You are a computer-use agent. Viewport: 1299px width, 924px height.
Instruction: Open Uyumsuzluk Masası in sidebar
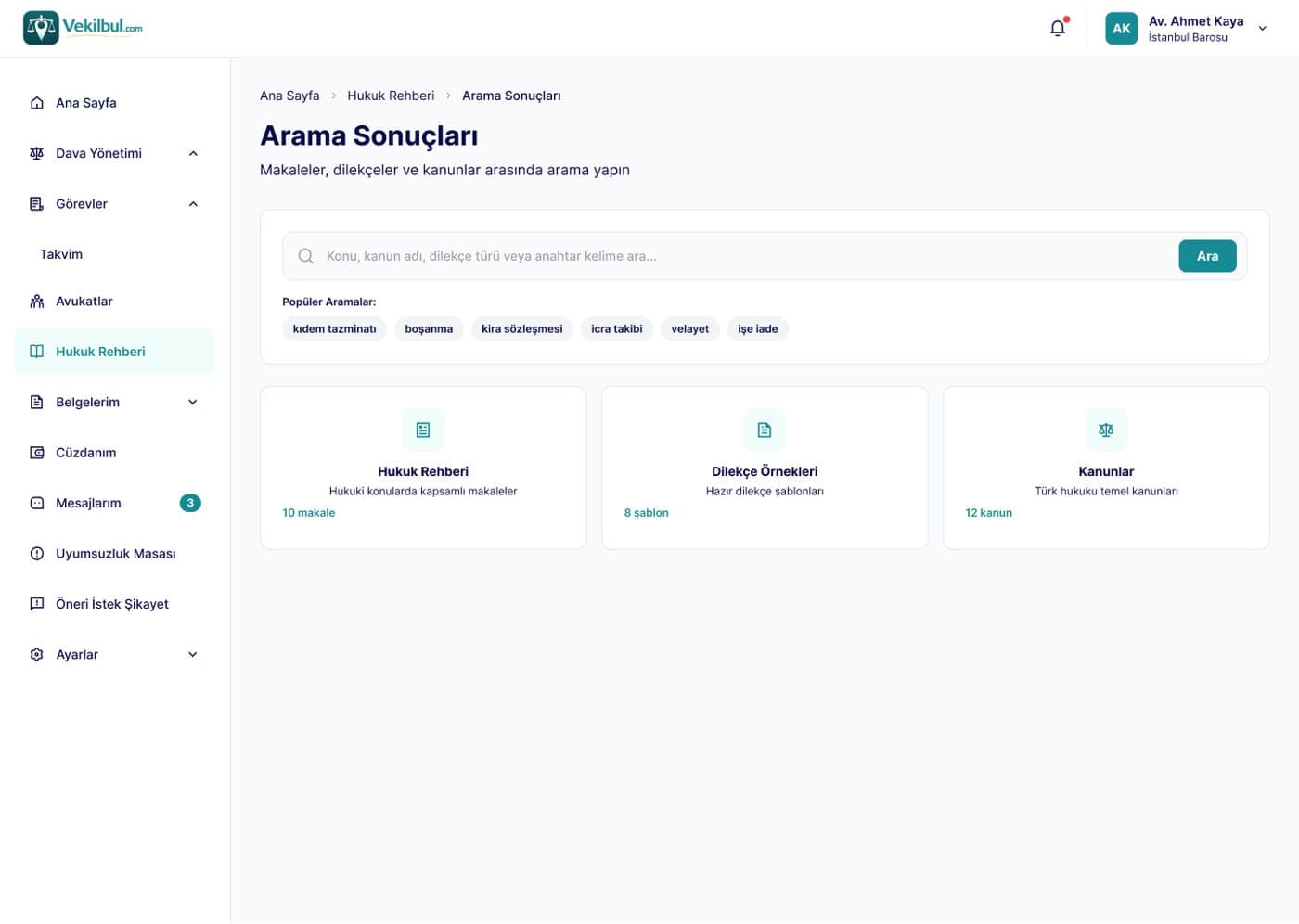(x=115, y=554)
